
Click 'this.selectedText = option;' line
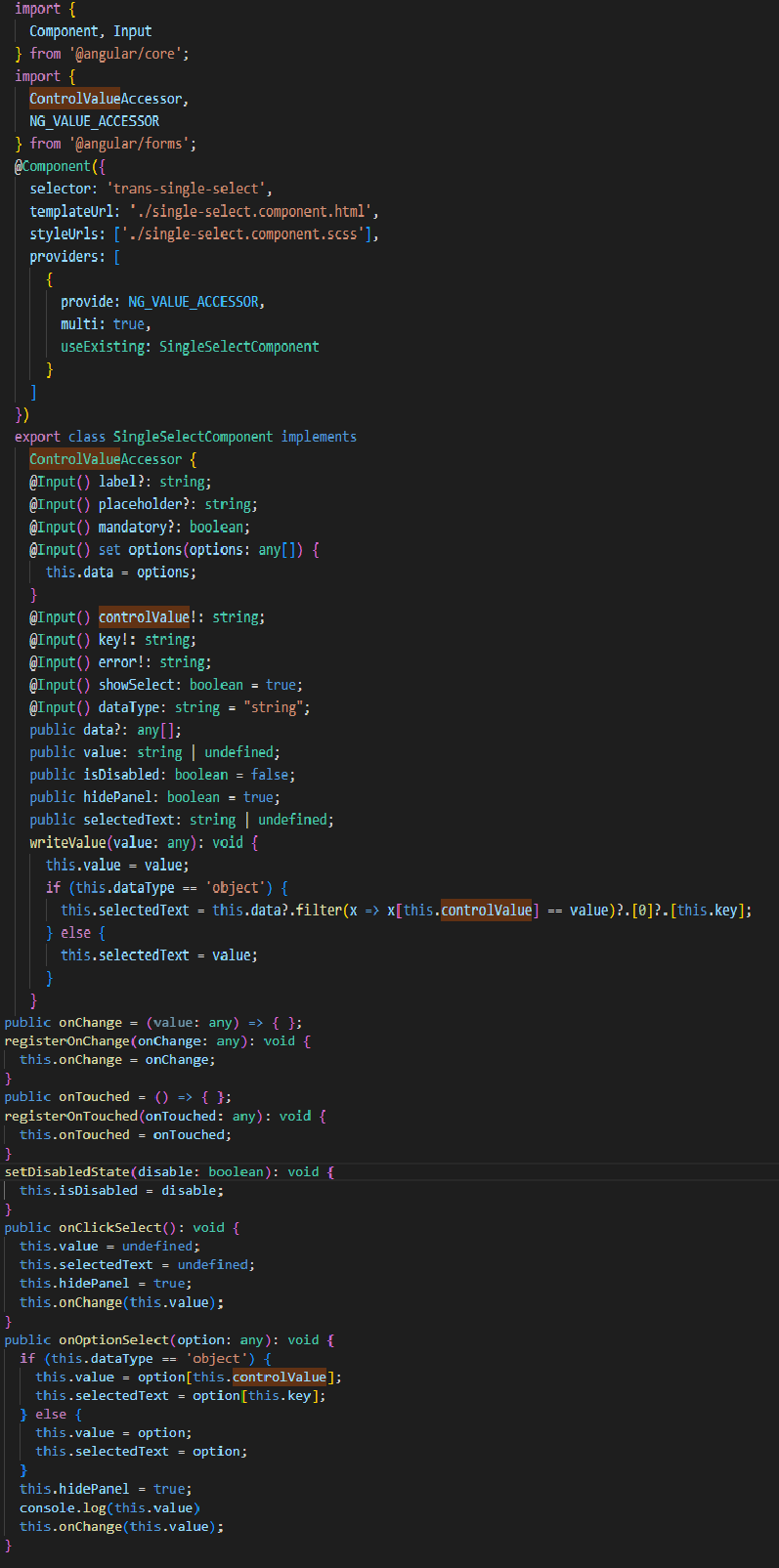click(x=141, y=1451)
